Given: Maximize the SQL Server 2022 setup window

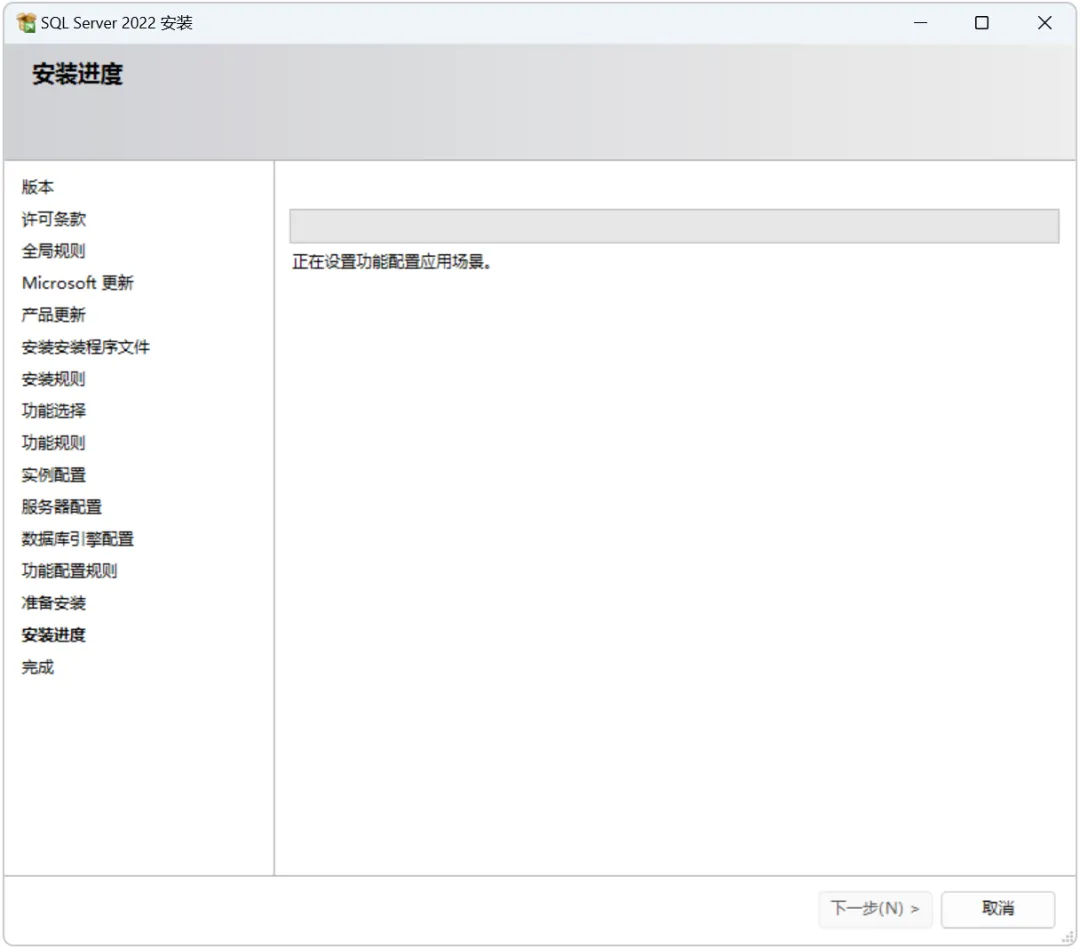Looking at the screenshot, I should point(982,23).
